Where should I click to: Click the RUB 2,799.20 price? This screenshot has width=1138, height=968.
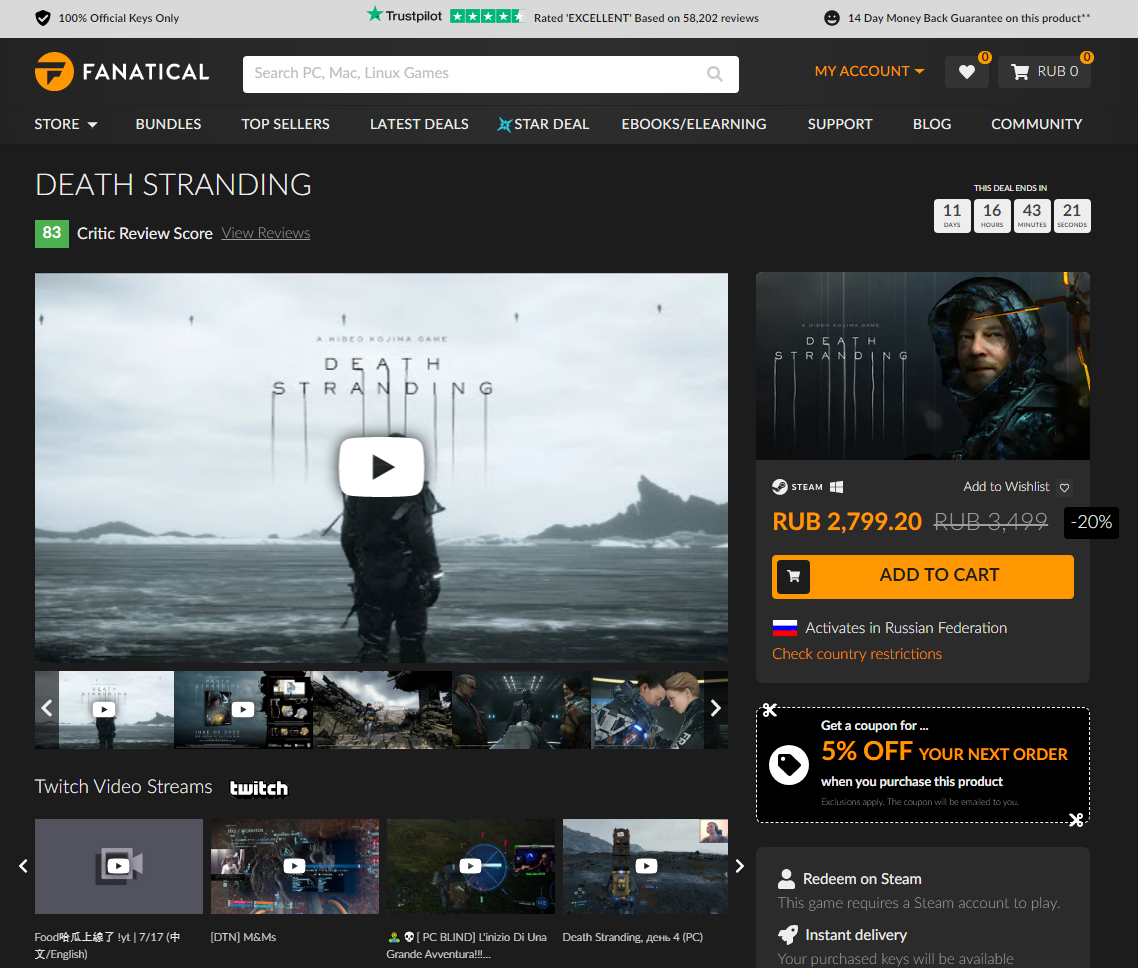pos(846,522)
